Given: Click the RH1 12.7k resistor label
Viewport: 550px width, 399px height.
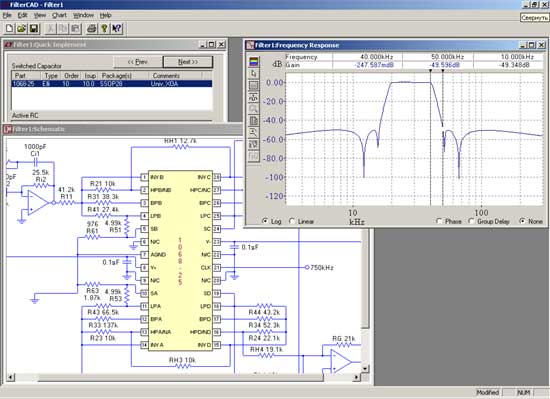Looking at the screenshot, I should (x=180, y=141).
